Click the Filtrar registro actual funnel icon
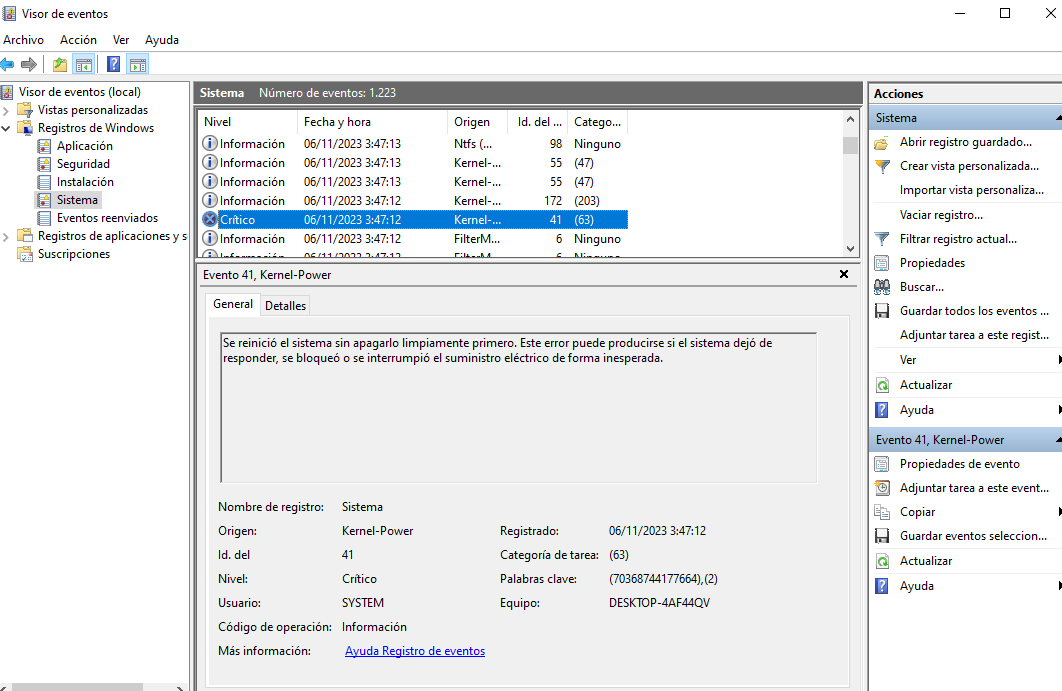 (x=881, y=239)
